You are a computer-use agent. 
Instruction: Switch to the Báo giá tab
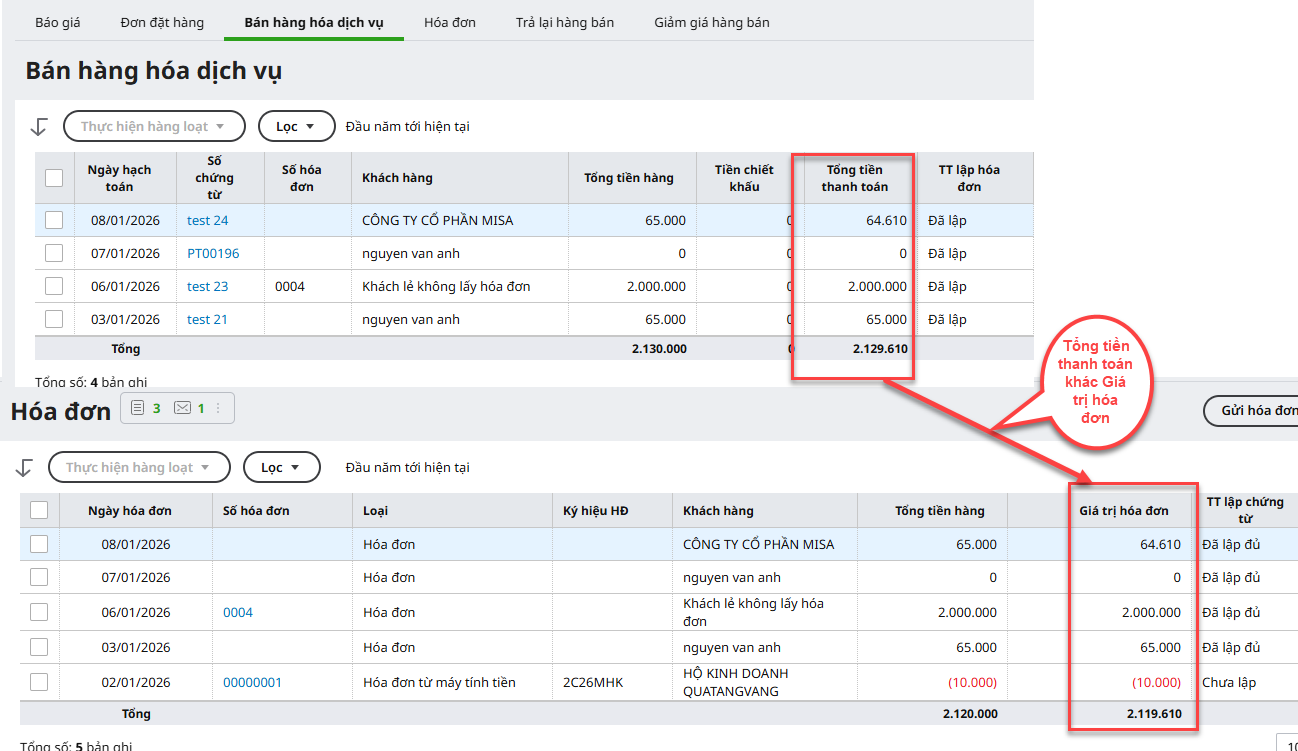coord(58,22)
